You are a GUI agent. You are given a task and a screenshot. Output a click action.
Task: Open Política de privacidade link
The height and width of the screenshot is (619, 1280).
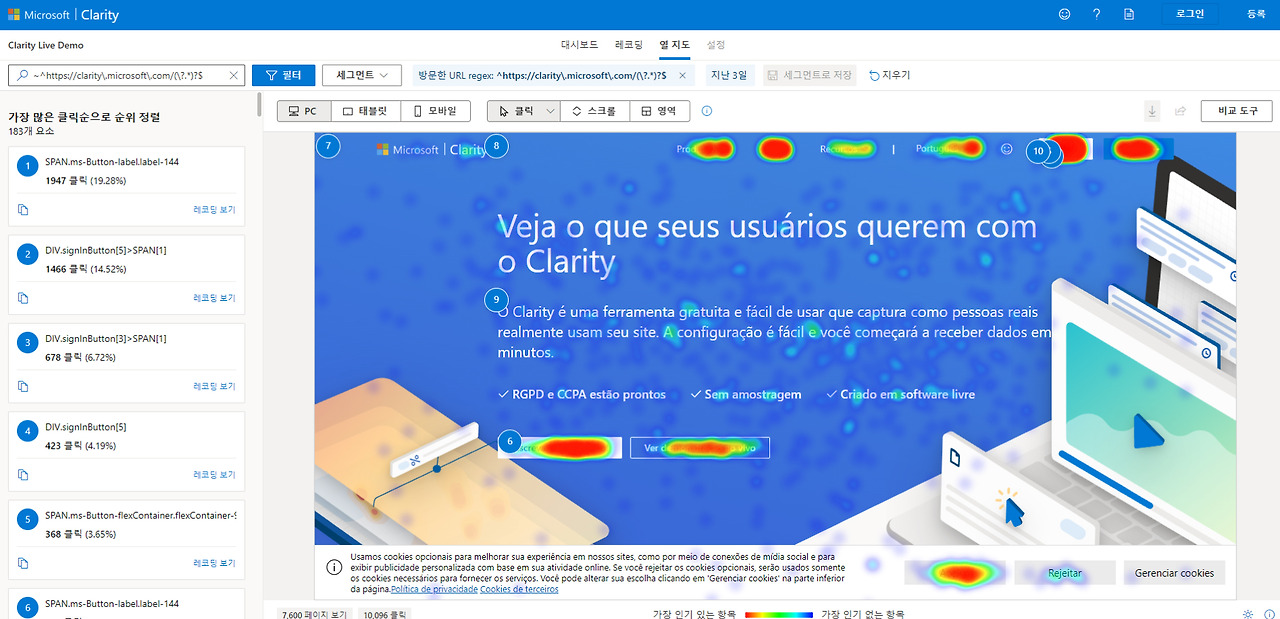coord(434,589)
